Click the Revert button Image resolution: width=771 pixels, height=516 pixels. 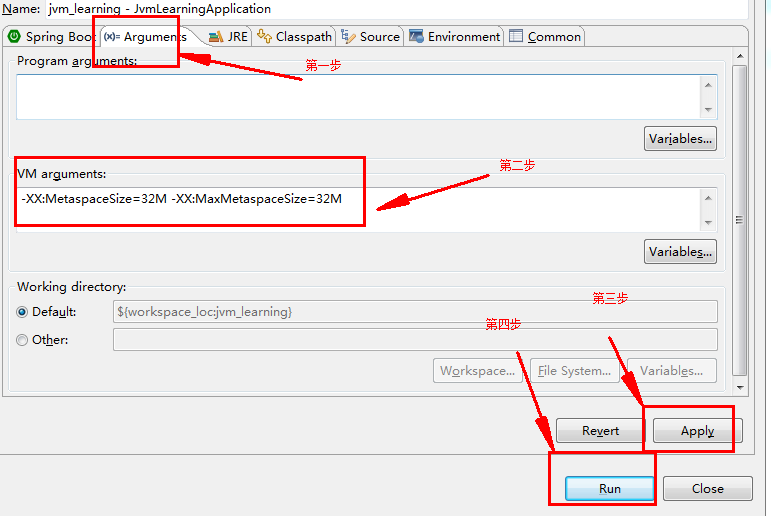600,431
